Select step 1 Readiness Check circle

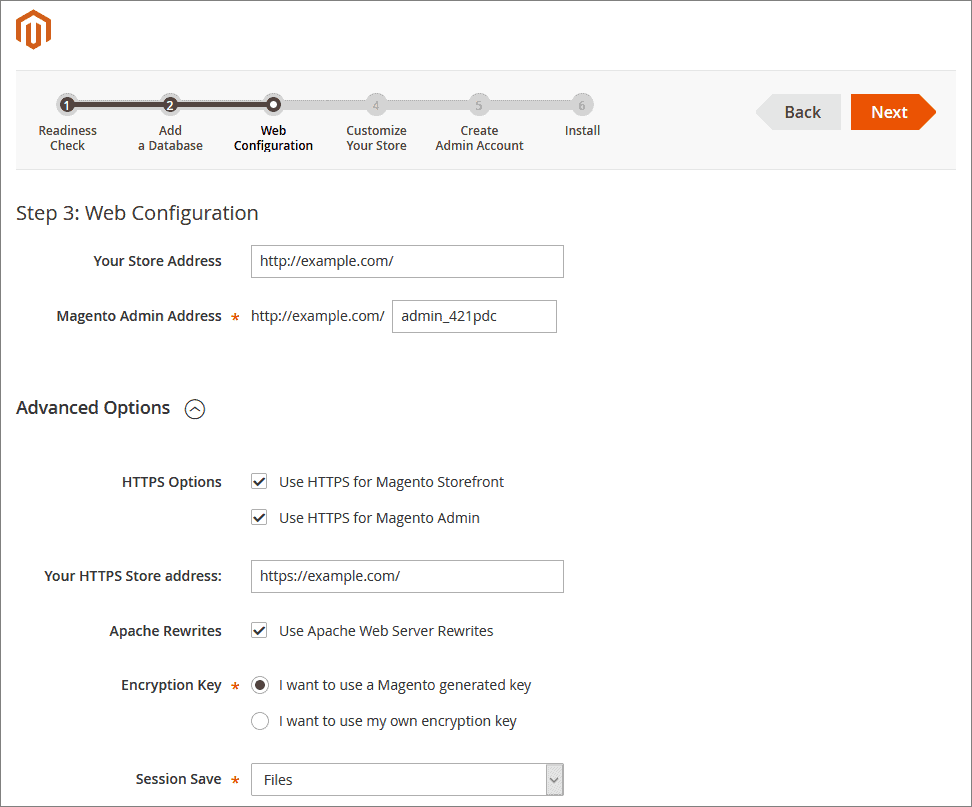[67, 105]
